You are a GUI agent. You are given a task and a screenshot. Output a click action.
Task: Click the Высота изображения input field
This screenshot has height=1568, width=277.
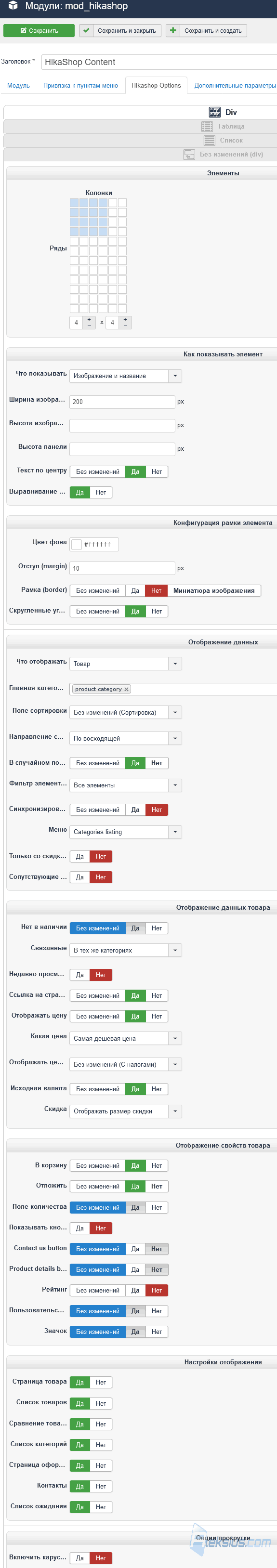click(122, 426)
